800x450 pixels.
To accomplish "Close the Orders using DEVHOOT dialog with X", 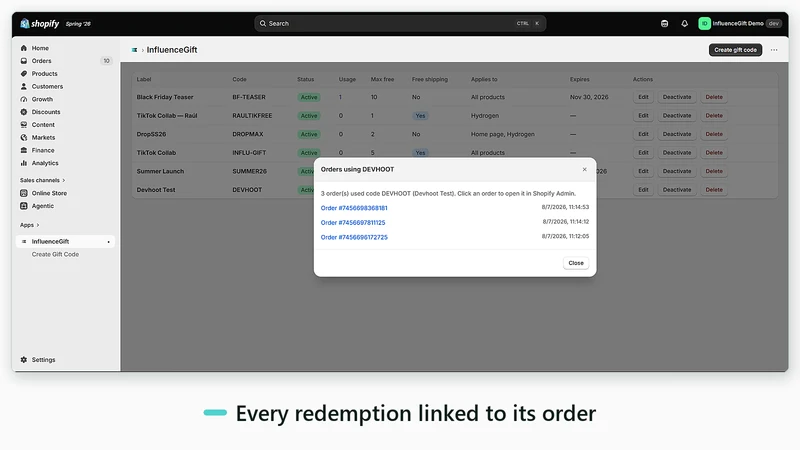I will point(585,169).
